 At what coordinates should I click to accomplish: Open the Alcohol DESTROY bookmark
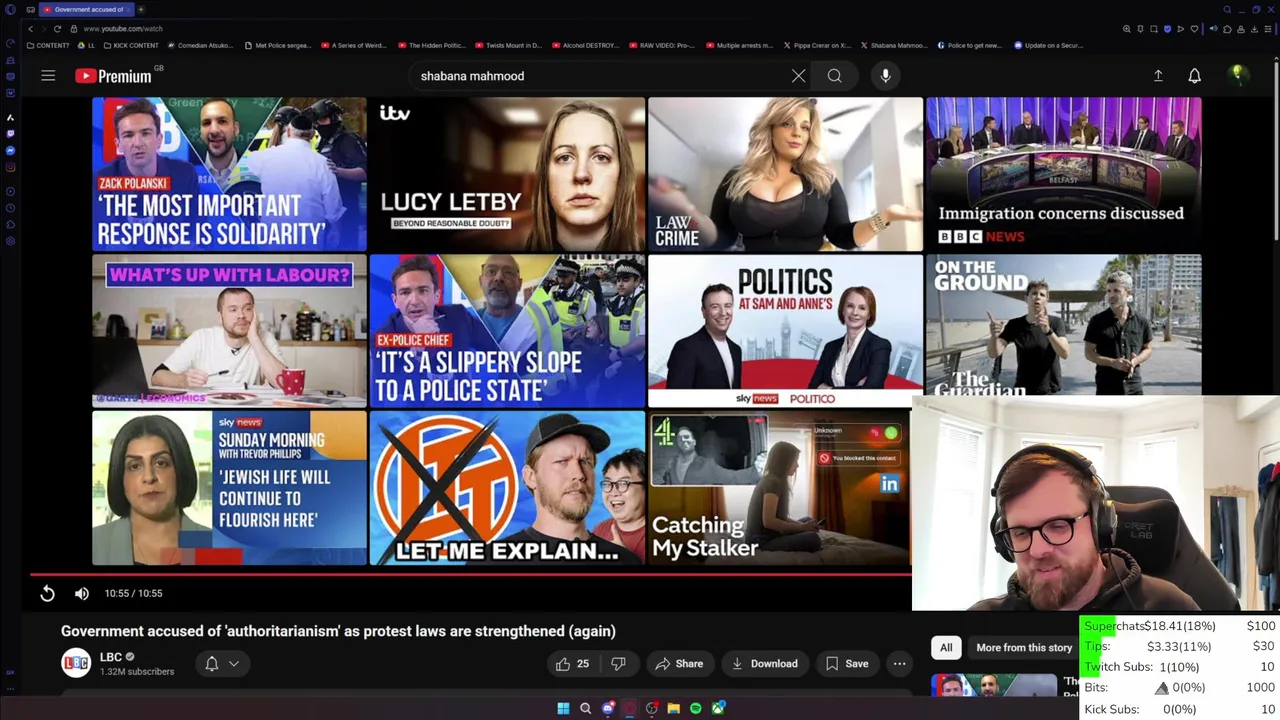pos(586,45)
